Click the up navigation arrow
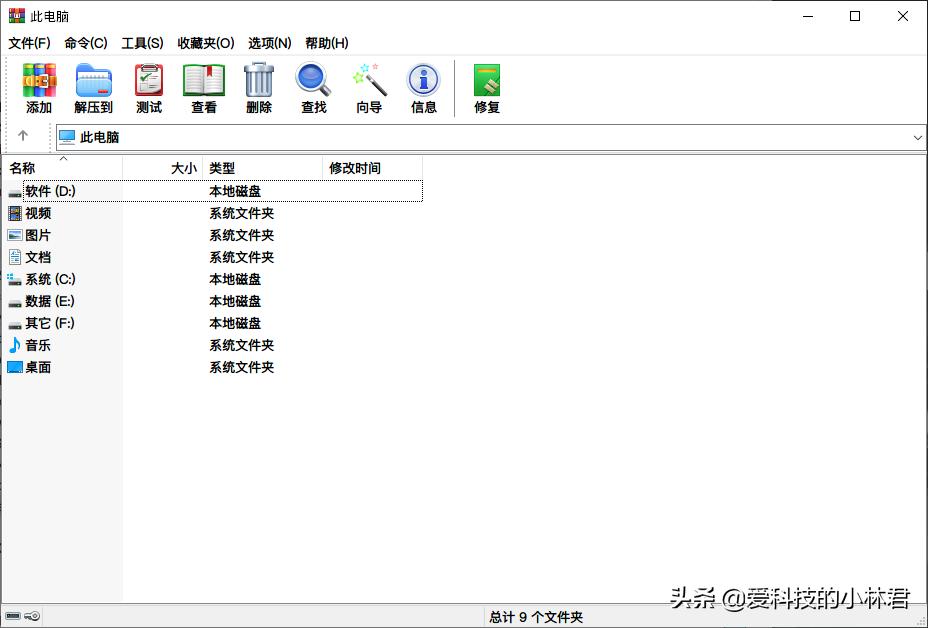Viewport: 928px width, 628px height. coord(24,137)
